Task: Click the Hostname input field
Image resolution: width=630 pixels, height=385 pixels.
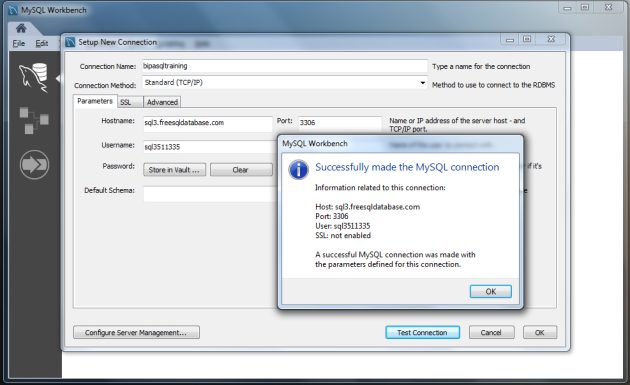Action: [208, 123]
